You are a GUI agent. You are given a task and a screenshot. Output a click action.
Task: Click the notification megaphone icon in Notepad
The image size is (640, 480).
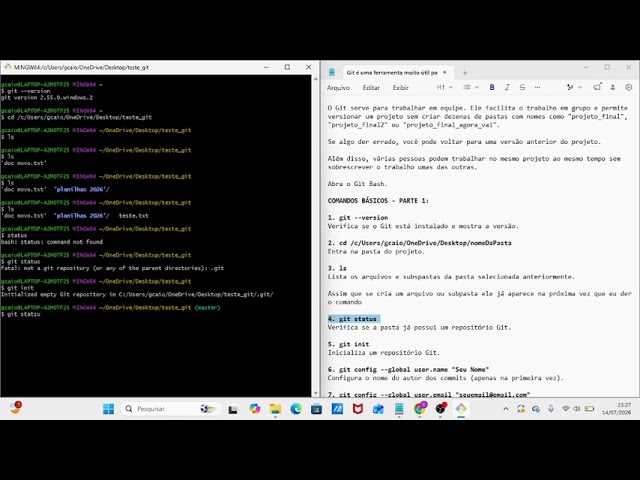click(598, 87)
